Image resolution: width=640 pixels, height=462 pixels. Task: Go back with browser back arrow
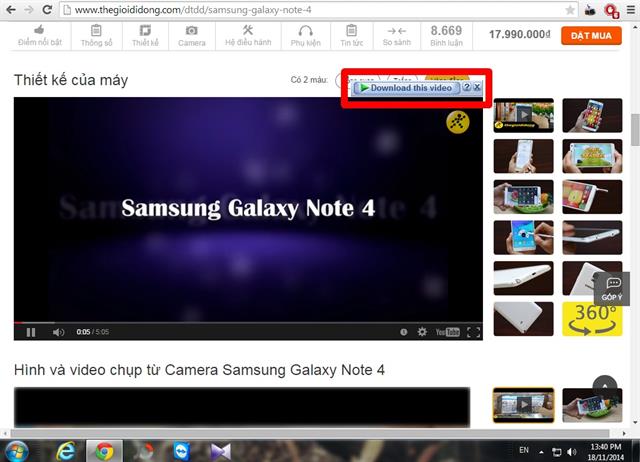pyautogui.click(x=11, y=9)
